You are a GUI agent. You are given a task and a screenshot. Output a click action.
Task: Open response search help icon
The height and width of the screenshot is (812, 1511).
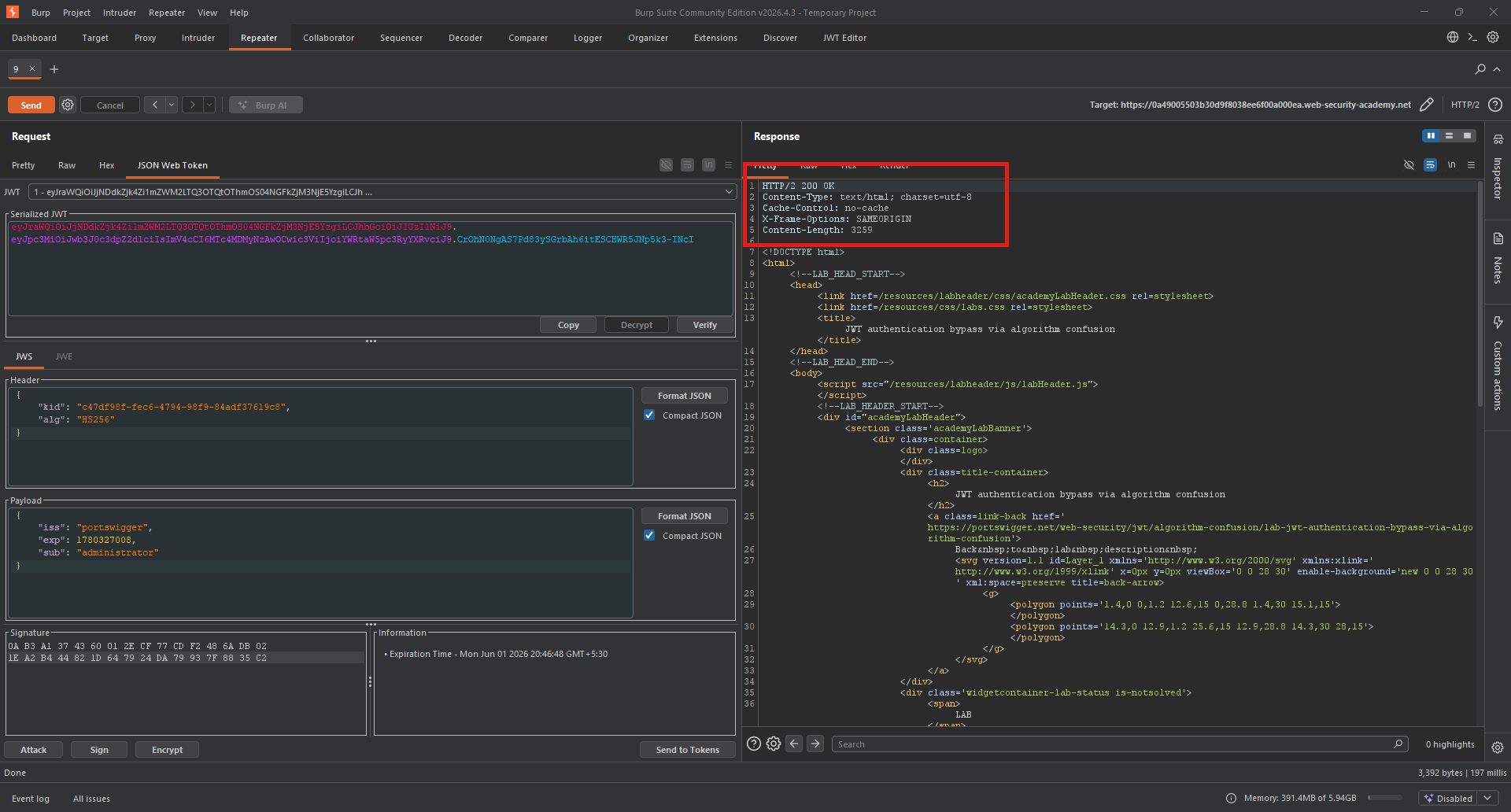click(753, 744)
